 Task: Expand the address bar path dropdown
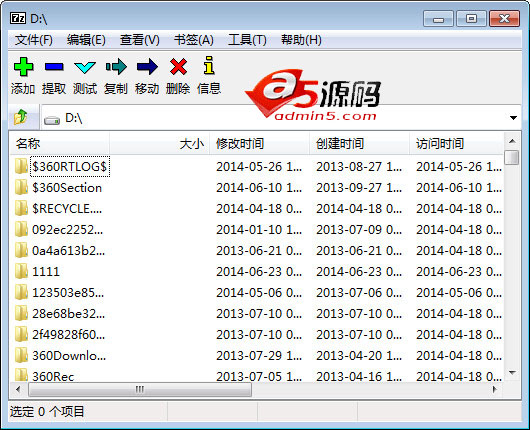[513, 118]
